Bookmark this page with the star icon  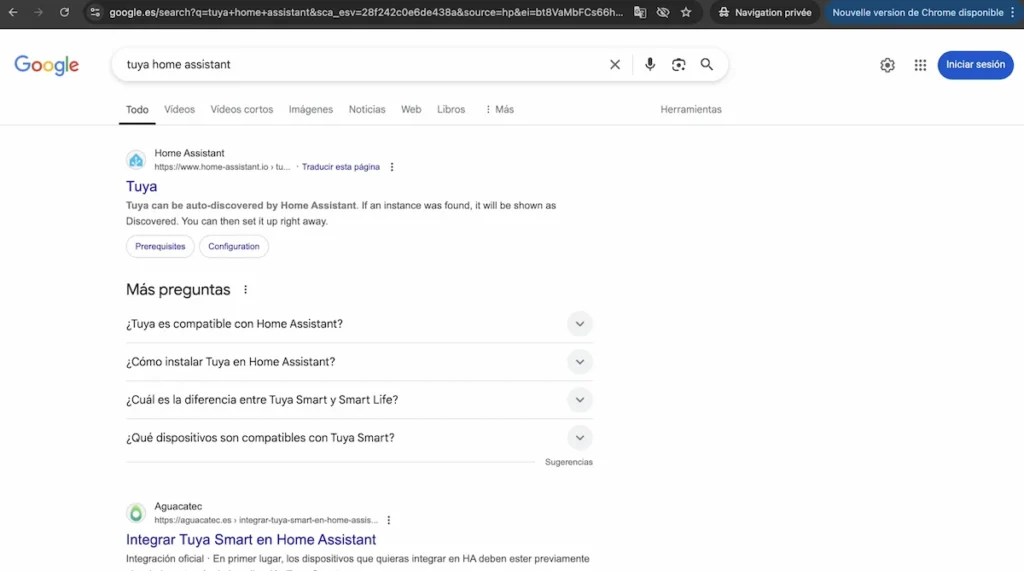pyautogui.click(x=686, y=12)
